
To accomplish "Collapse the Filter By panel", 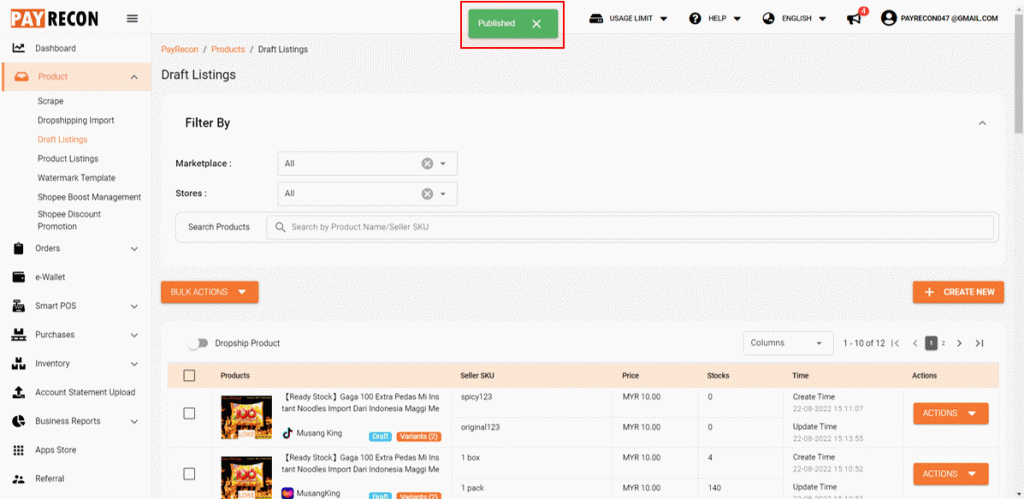I will 982,123.
